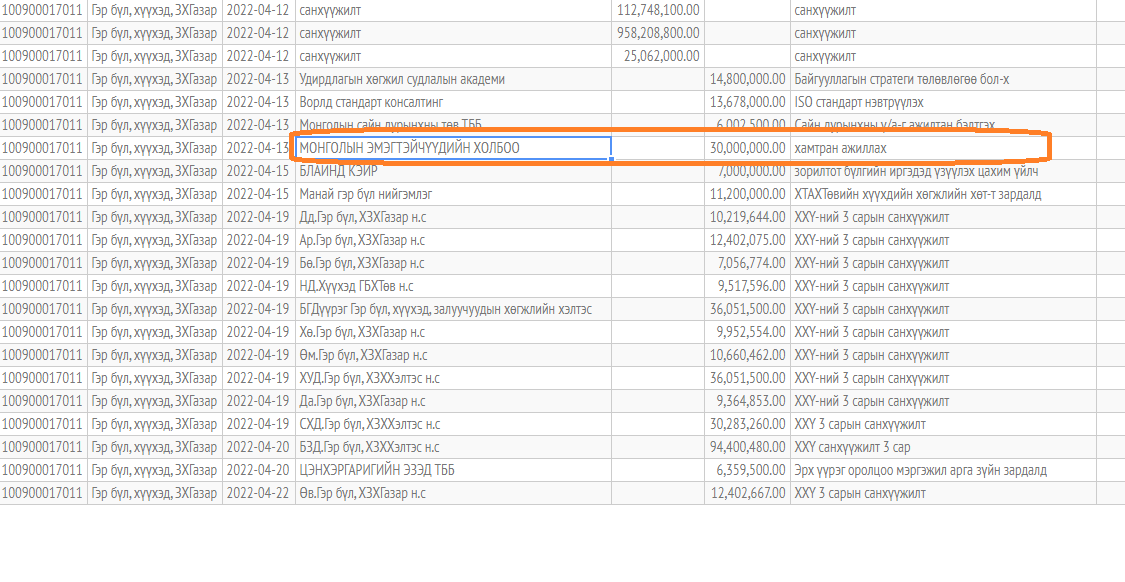Select the хамтран ажиллах description cell
The image size is (1125, 582).
840,148
